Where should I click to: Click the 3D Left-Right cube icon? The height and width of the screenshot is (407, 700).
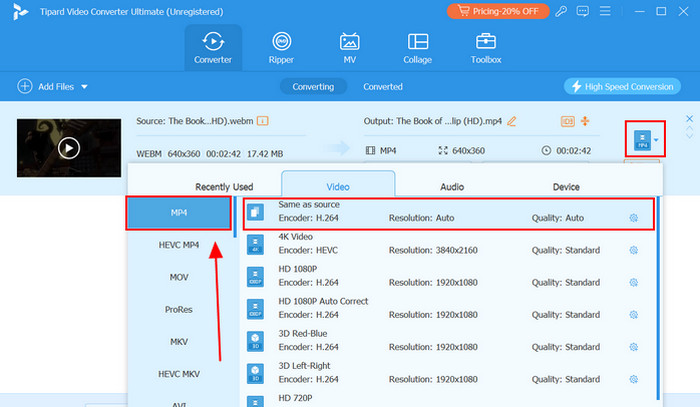tap(255, 373)
